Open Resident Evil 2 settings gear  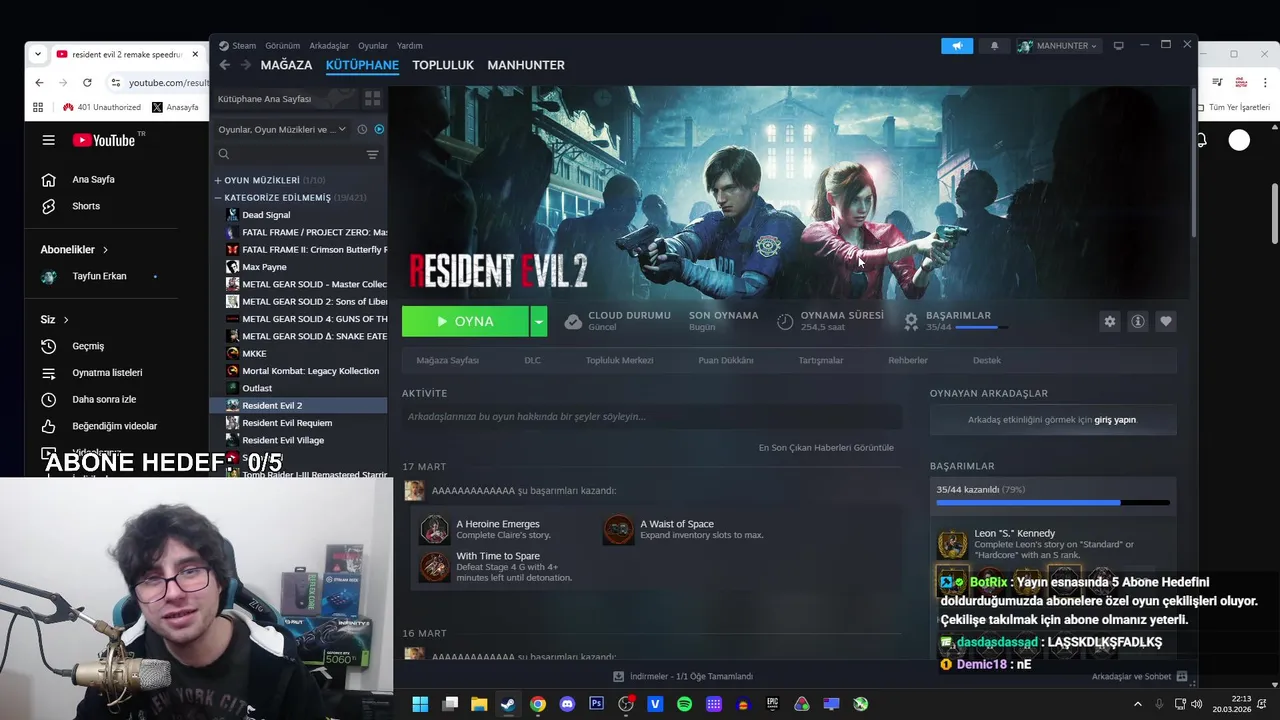tap(1109, 321)
